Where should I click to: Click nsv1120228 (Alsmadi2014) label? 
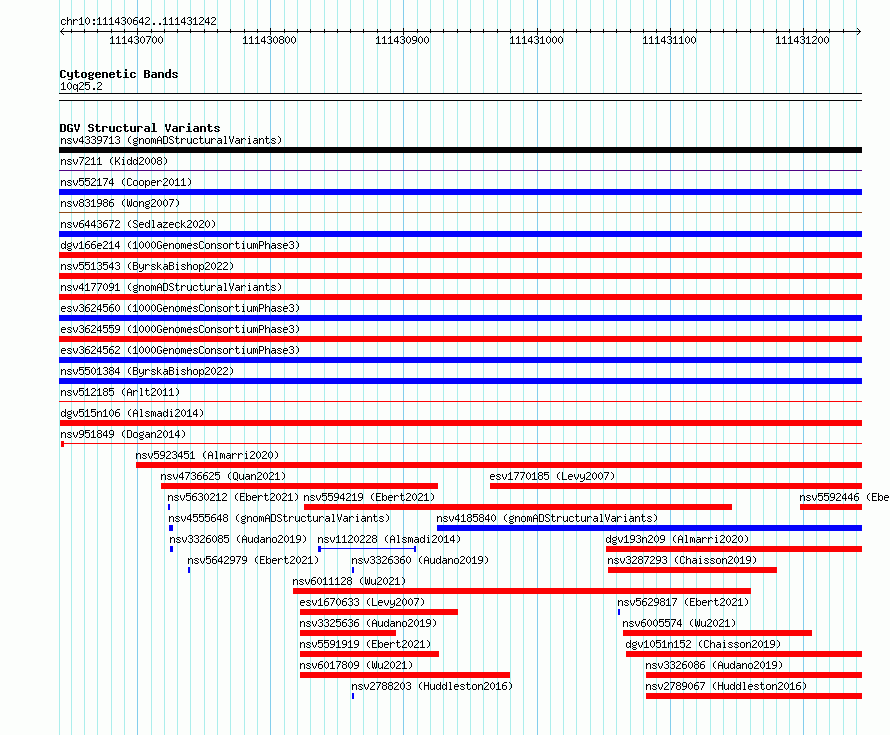tap(389, 539)
